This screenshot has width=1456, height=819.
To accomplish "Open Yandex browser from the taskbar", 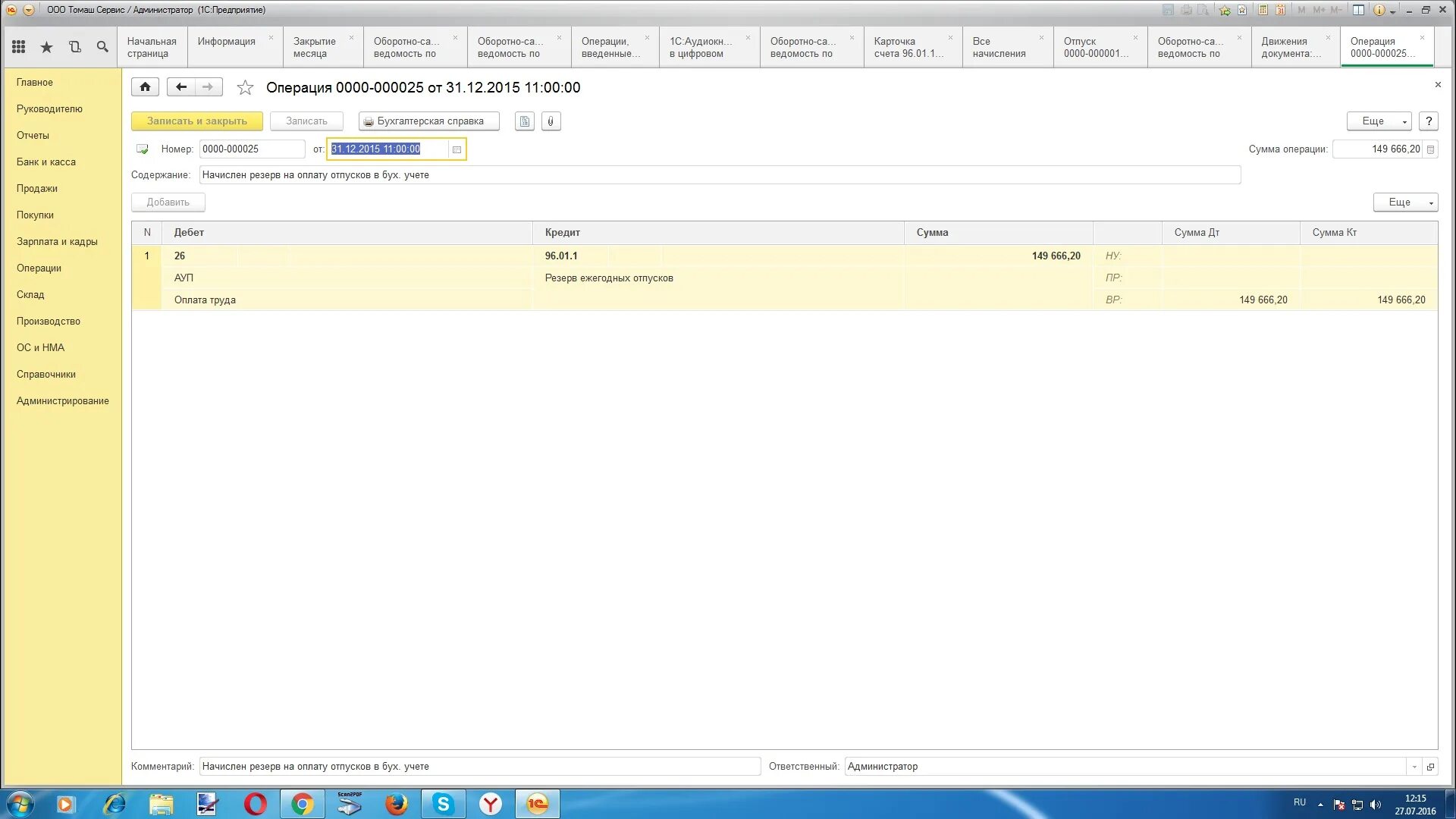I will pyautogui.click(x=491, y=804).
